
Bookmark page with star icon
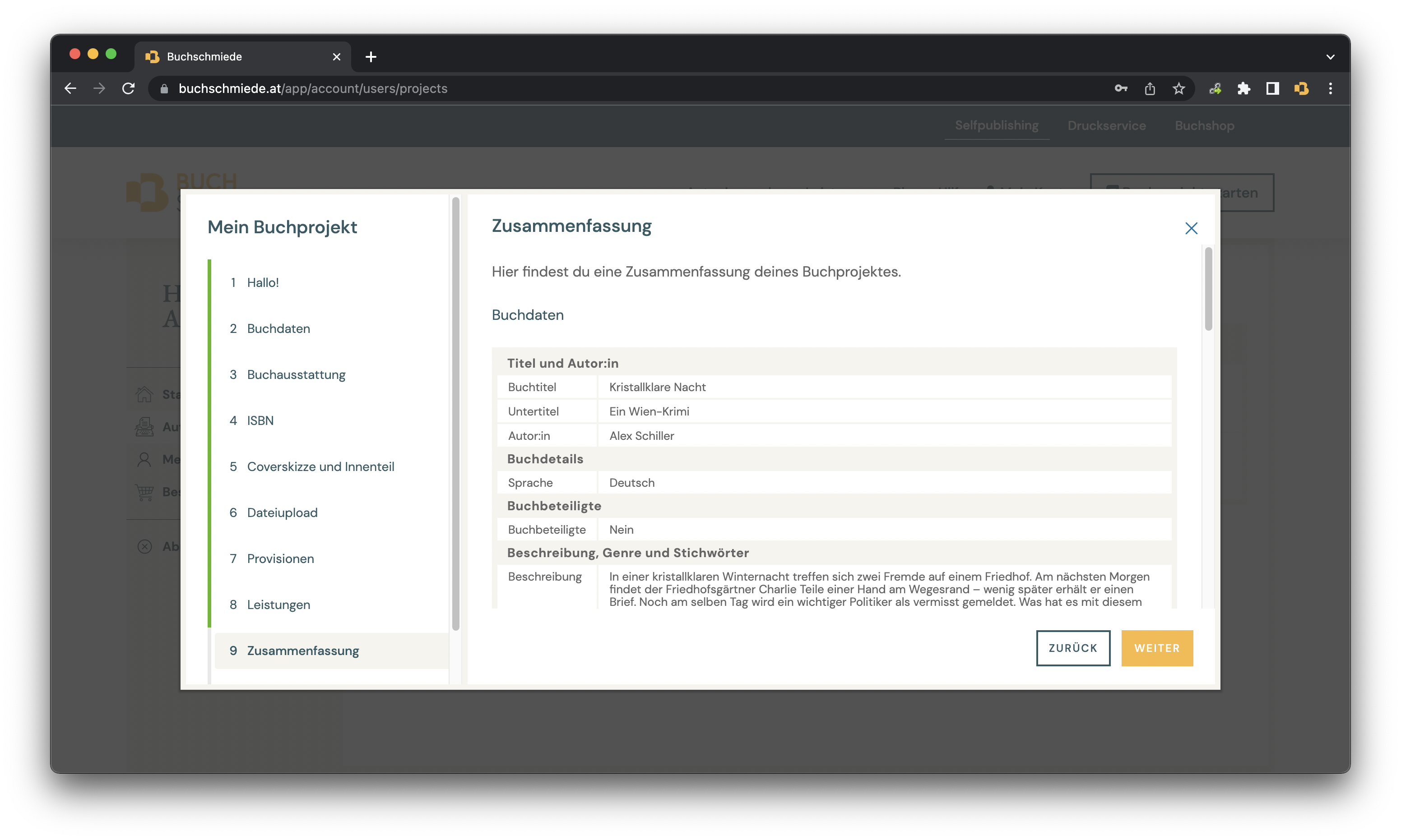pyautogui.click(x=1178, y=88)
